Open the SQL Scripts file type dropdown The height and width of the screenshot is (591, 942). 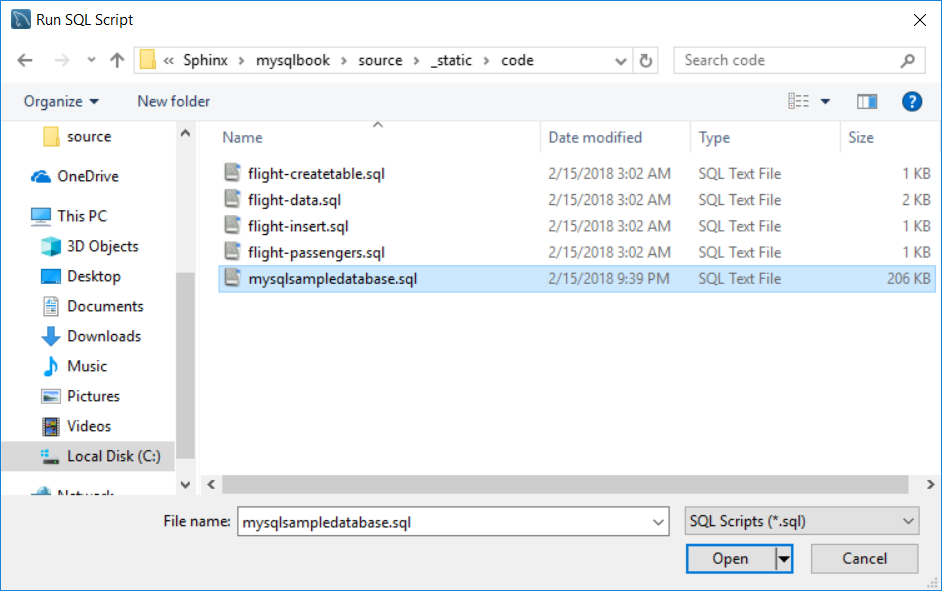[801, 521]
